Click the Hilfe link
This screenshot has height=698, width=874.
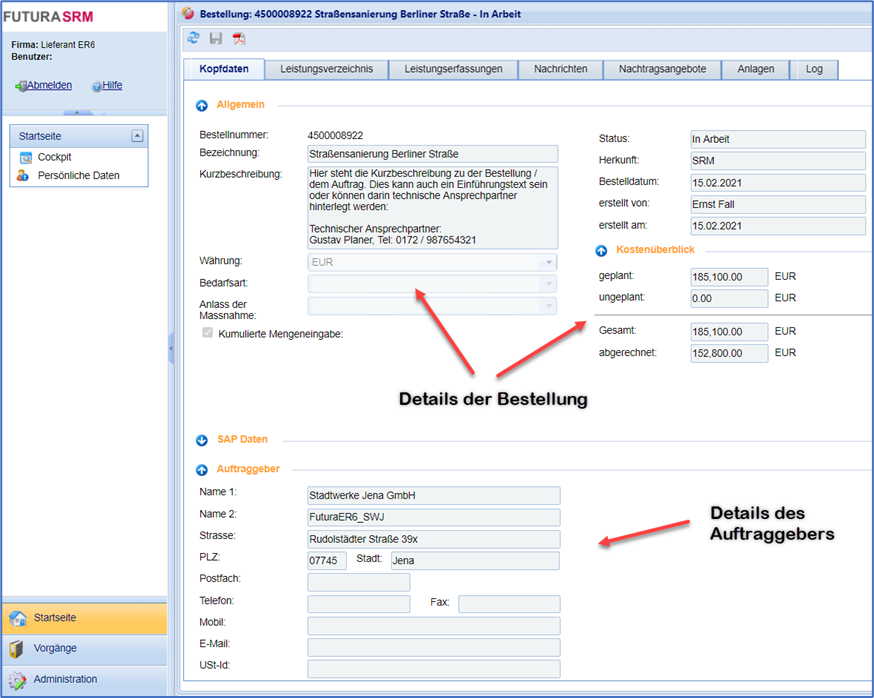112,86
